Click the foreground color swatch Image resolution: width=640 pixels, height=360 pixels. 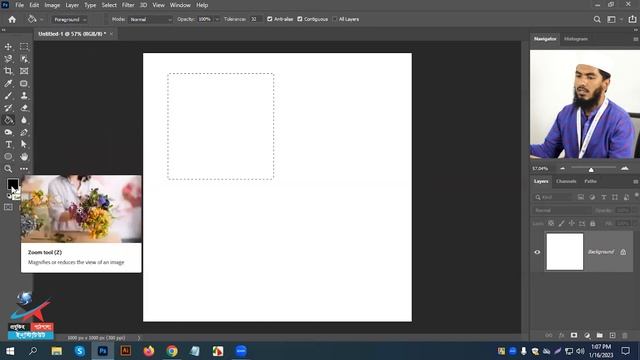coord(12,184)
